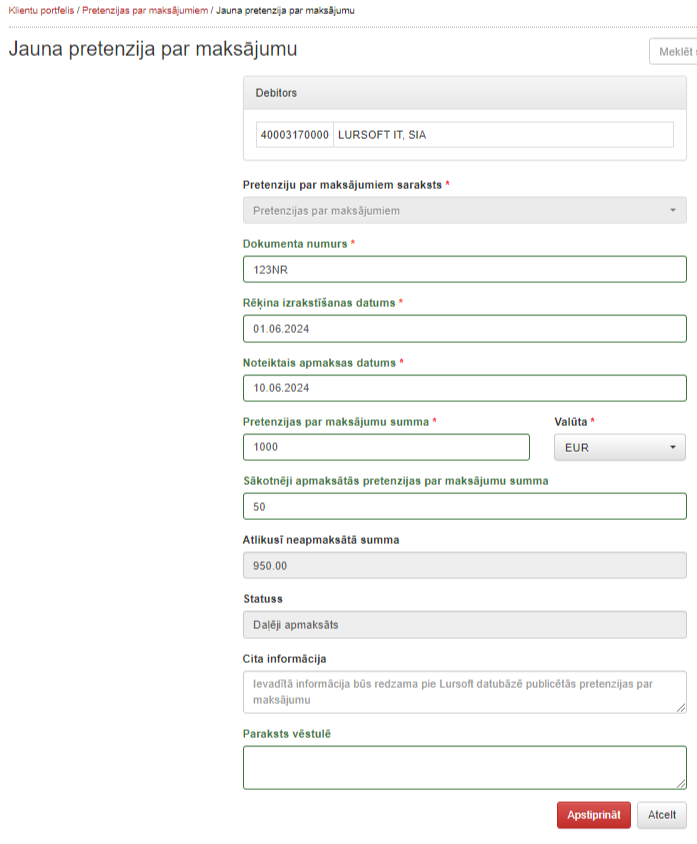
Task: Expand the Pretenziju par maksājumiem saraksts dropdown
Action: click(464, 211)
